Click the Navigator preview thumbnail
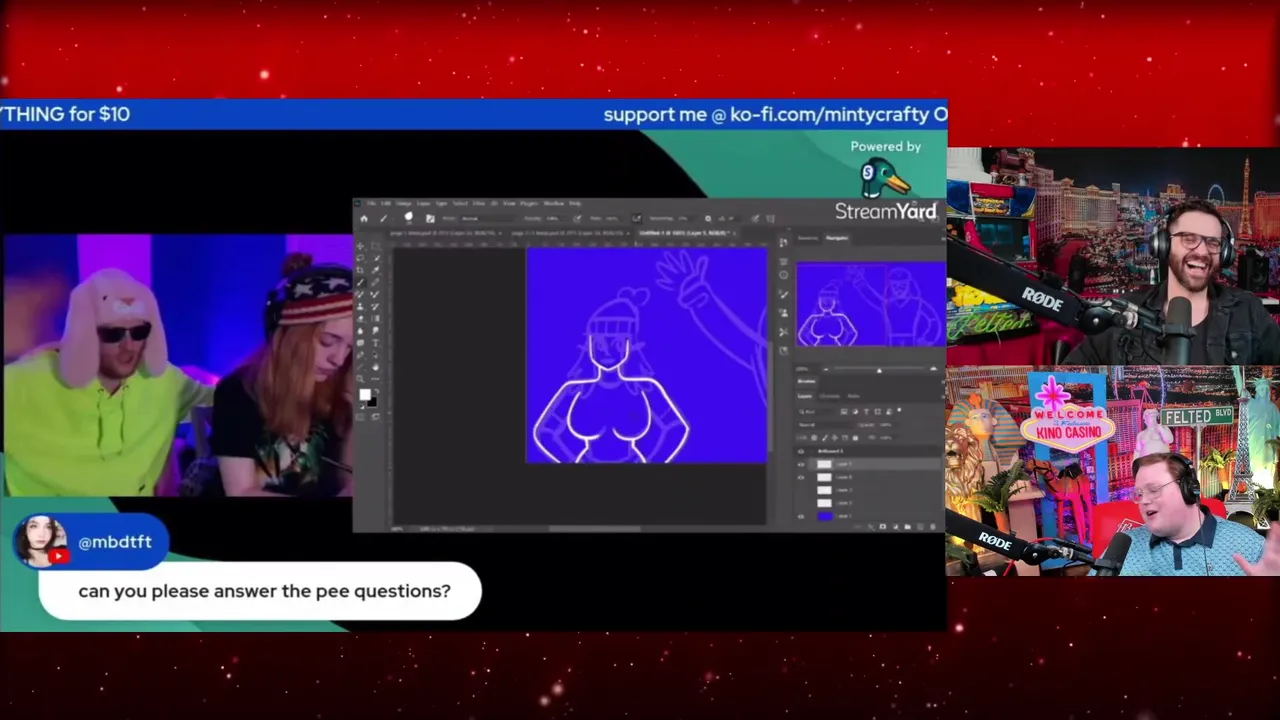Screen dimensions: 1280x720 (x=870, y=303)
